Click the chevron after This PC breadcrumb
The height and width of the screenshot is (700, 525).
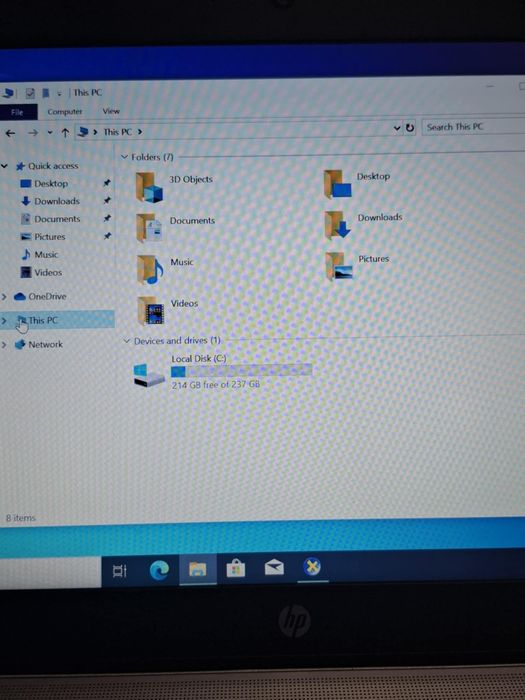pyautogui.click(x=140, y=132)
